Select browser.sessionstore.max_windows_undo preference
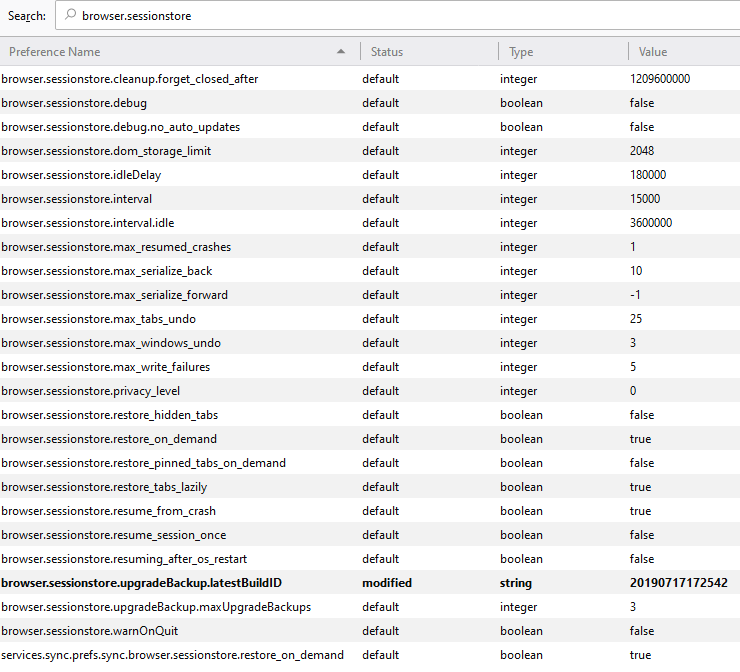Viewport: 740px width, 672px height. [111, 343]
